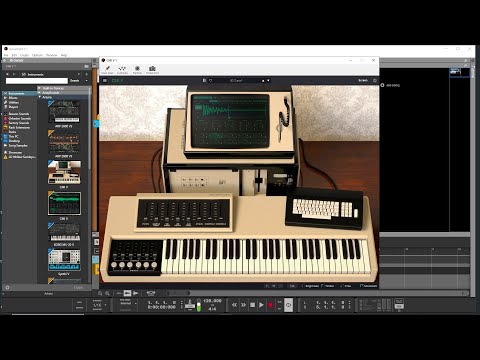Click the light pen on CMI monitor

coord(281,132)
